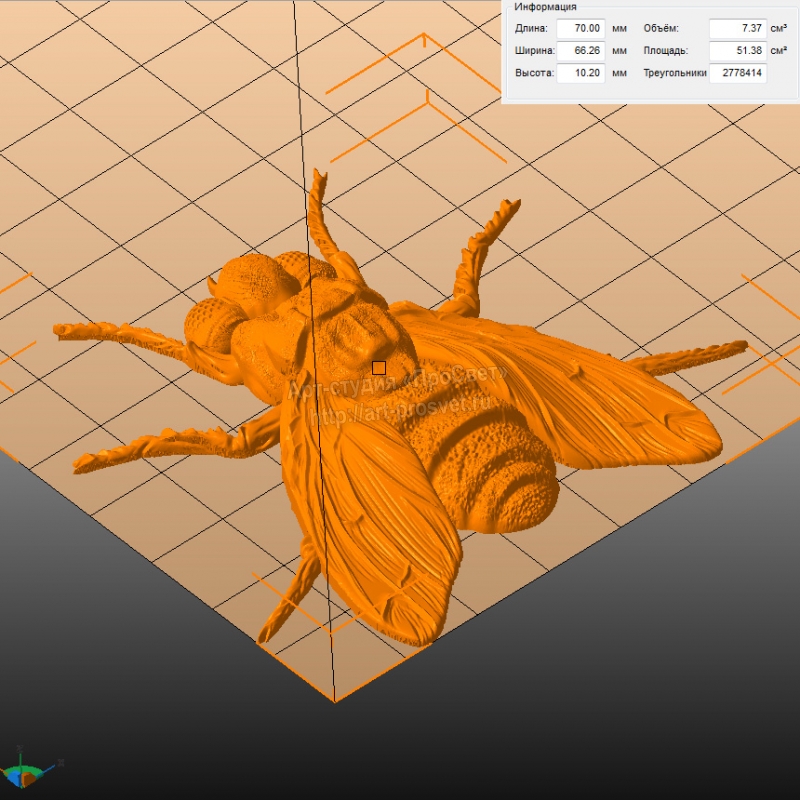Click the Z axis label on the gizmo
The height and width of the screenshot is (800, 800).
(x=19, y=749)
